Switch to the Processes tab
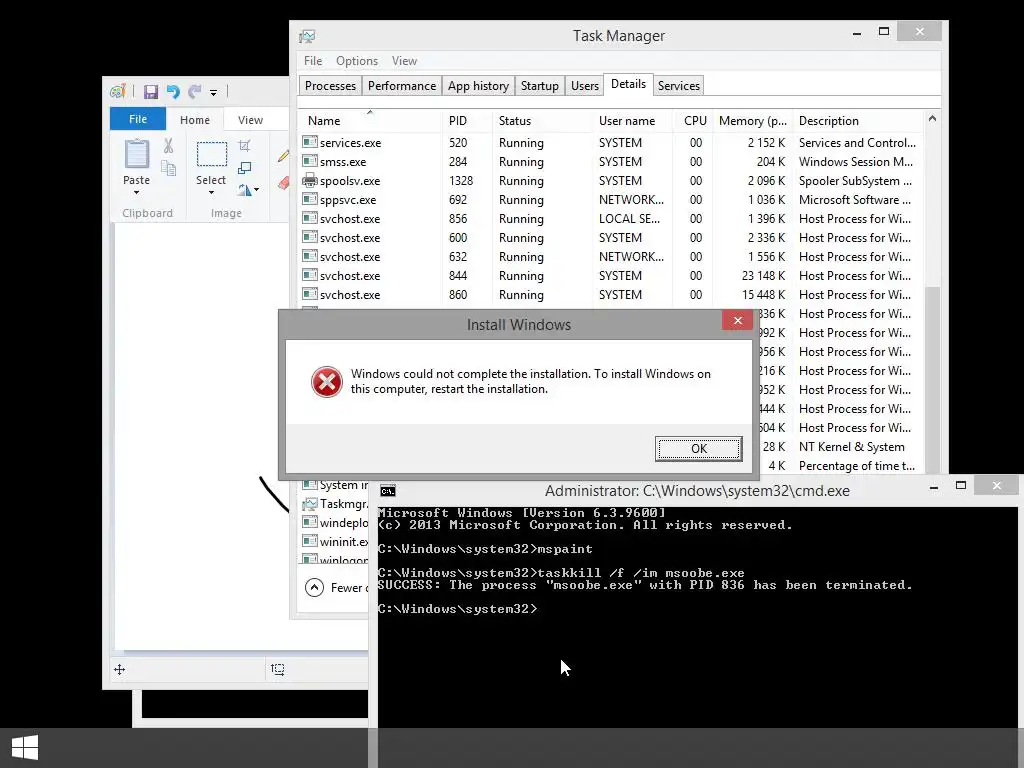The image size is (1024, 768). [330, 86]
